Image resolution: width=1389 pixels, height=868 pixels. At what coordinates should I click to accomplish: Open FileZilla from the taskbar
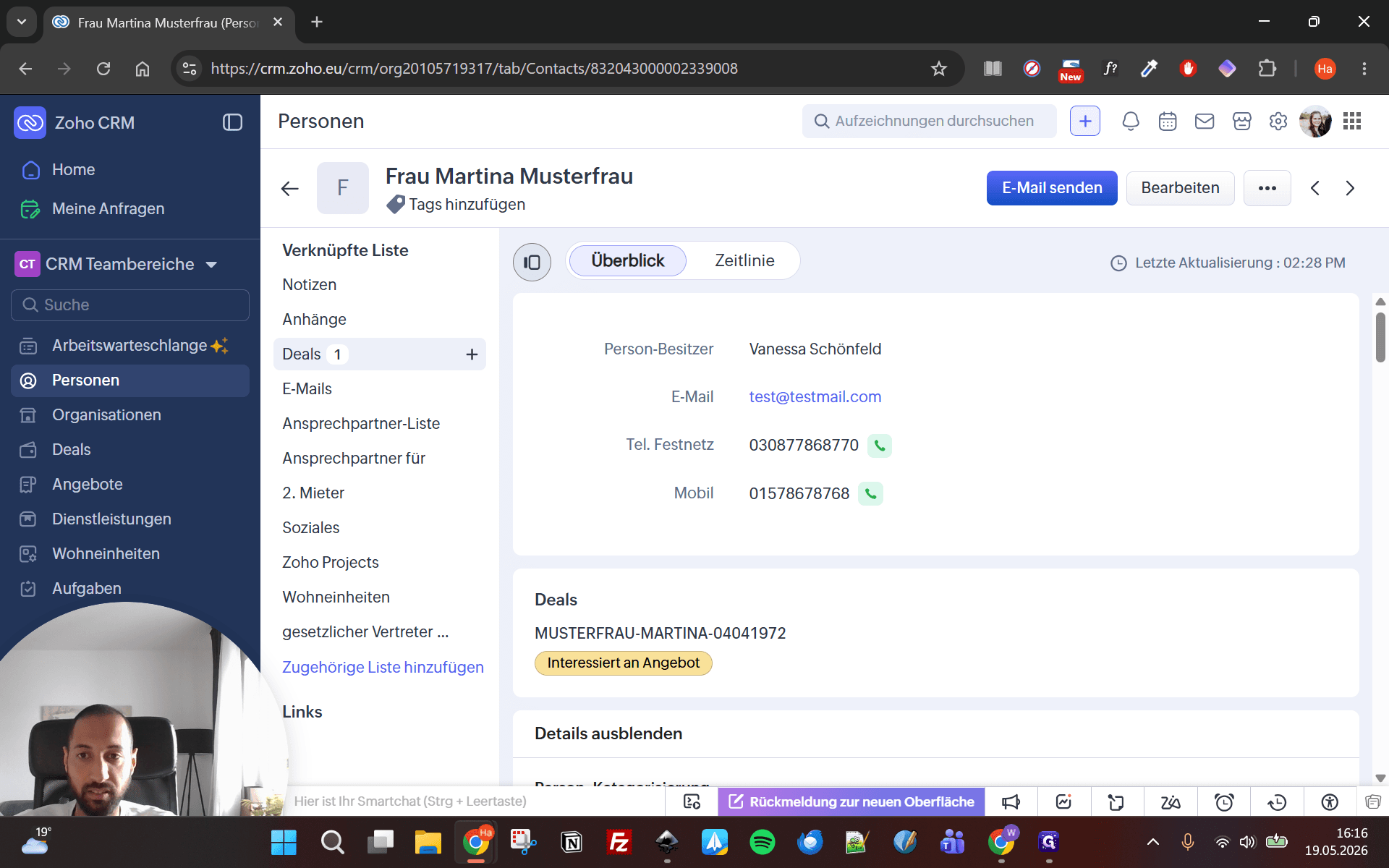tap(619, 842)
